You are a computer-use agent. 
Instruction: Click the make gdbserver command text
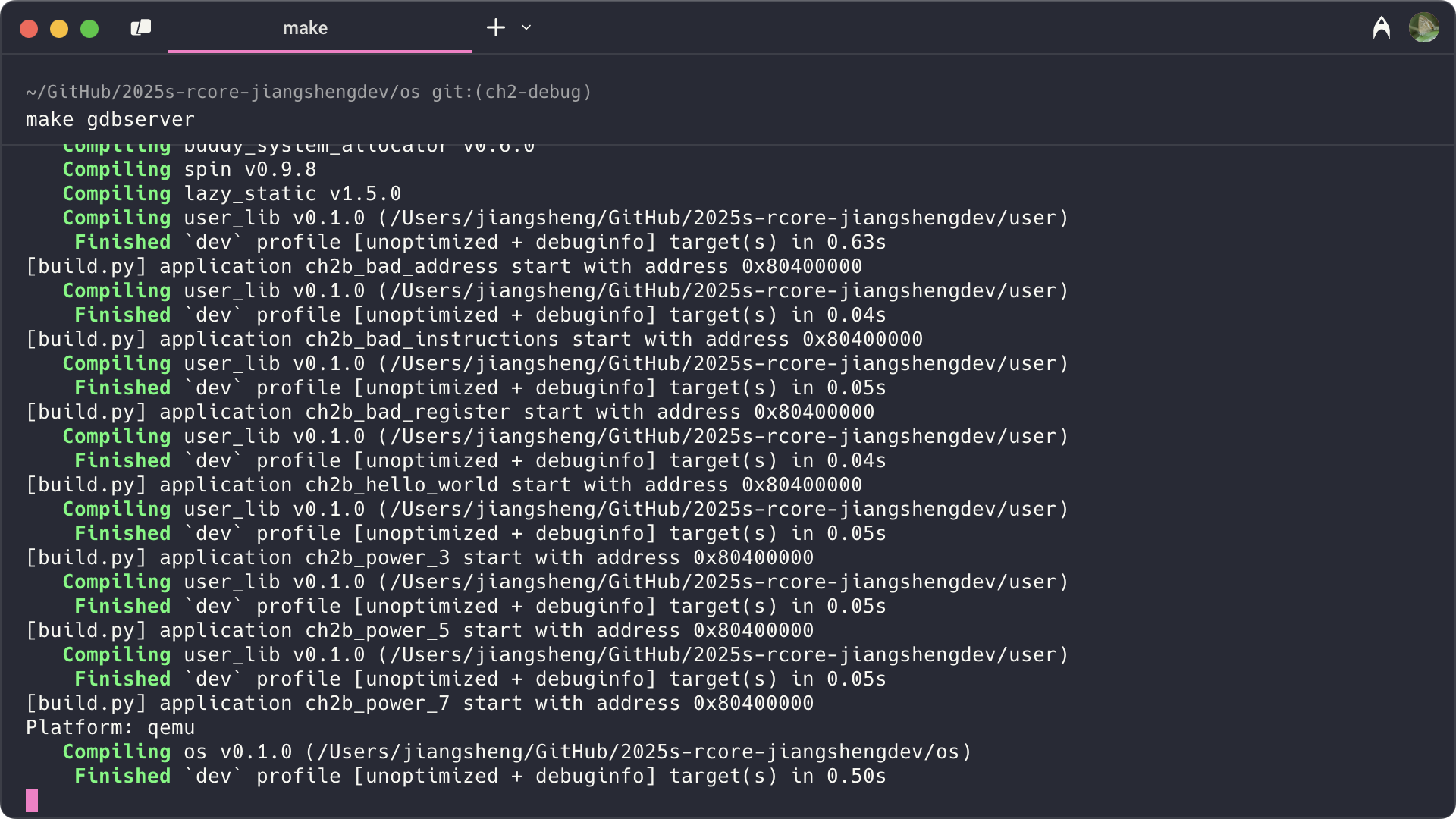tap(110, 120)
